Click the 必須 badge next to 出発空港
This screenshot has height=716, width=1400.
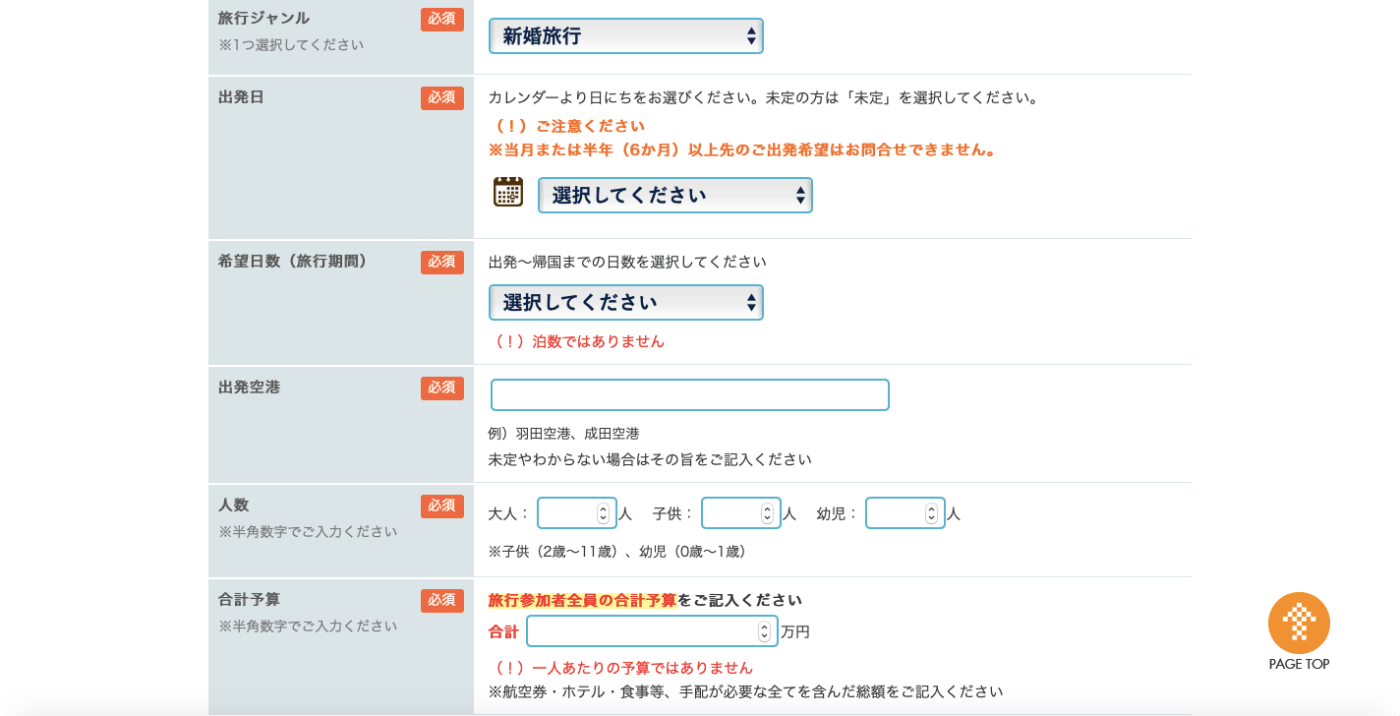(442, 388)
